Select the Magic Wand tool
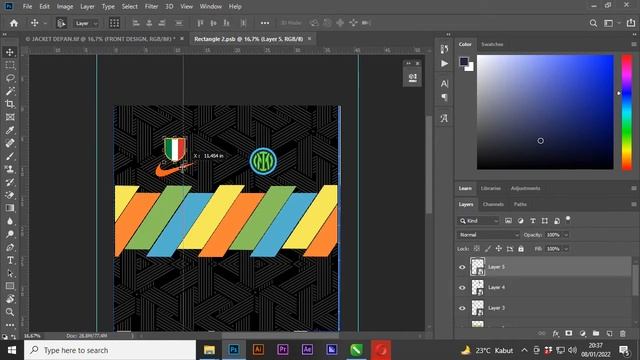 point(10,91)
